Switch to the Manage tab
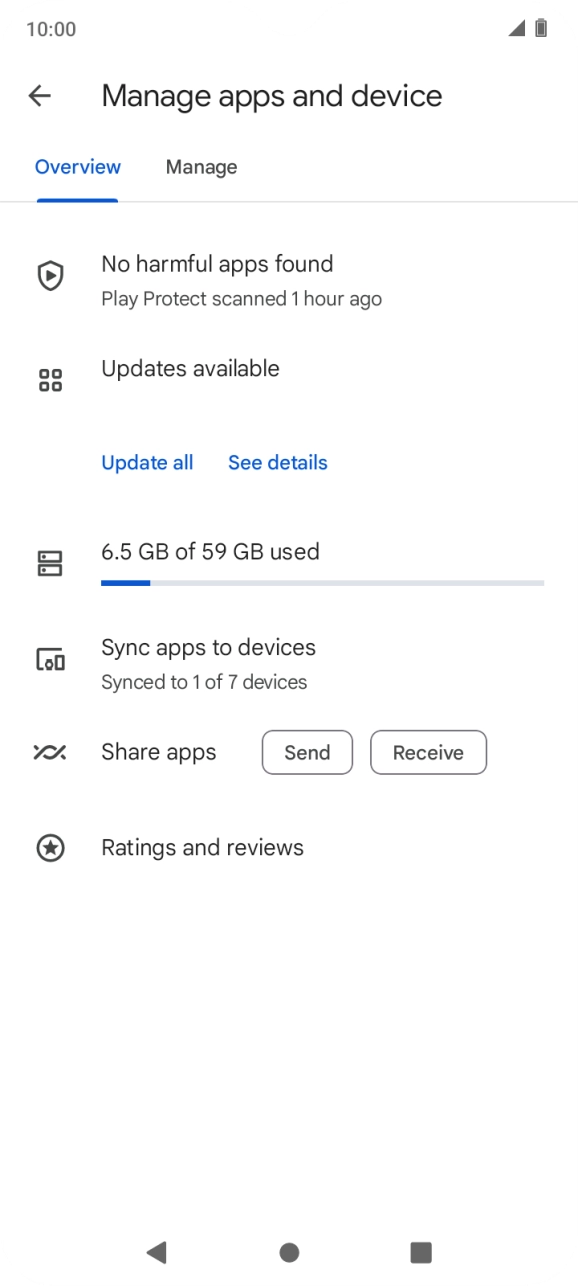The image size is (578, 1286). coord(201,167)
